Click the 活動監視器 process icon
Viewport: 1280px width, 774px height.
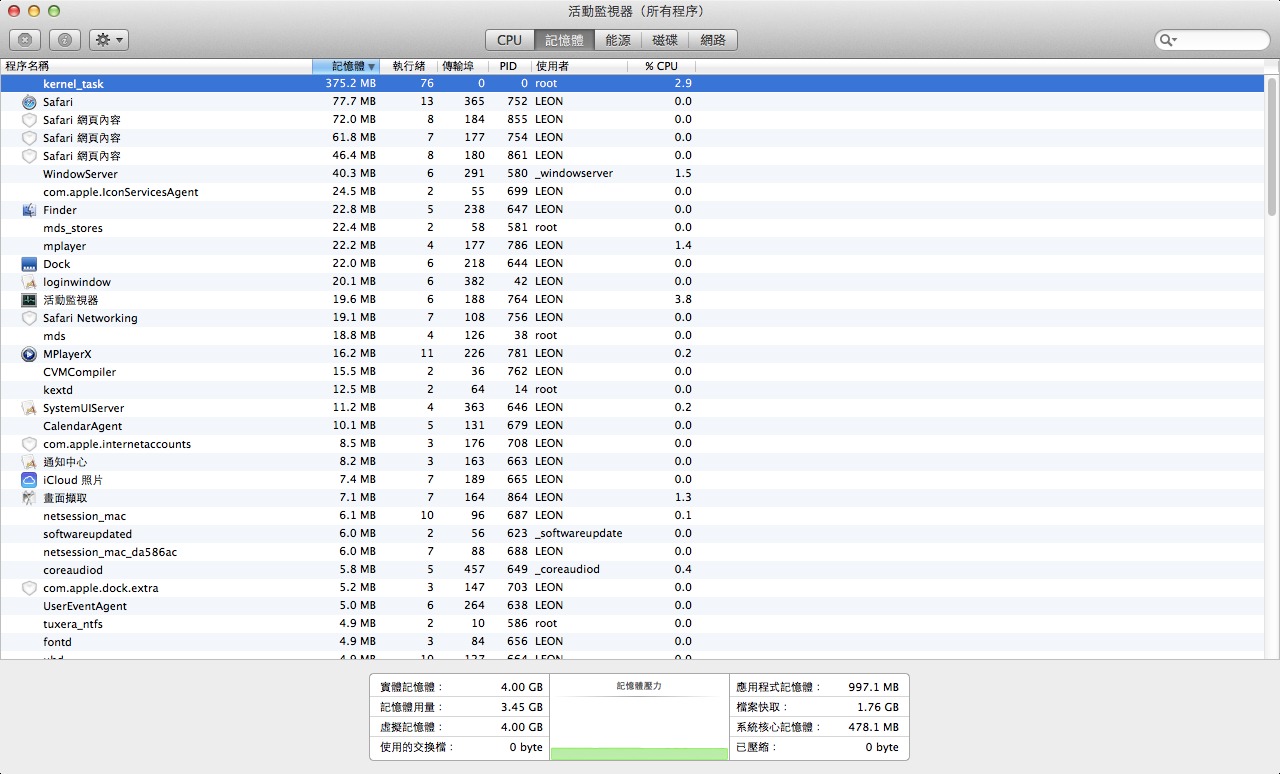click(x=29, y=300)
